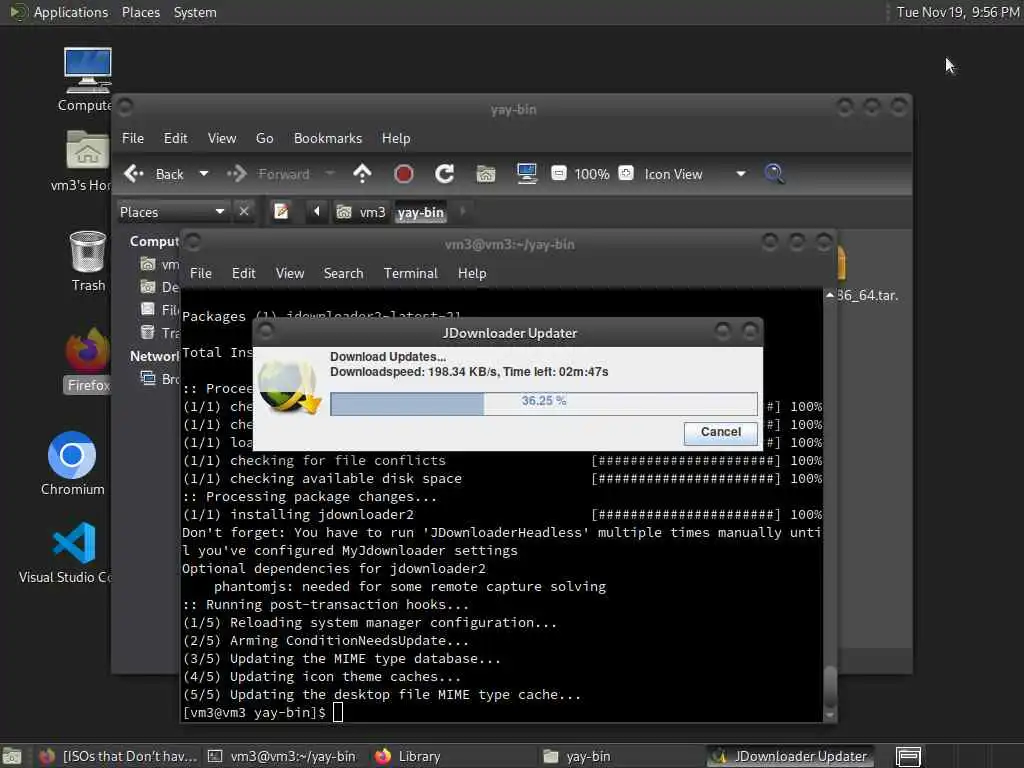Select the Chromium desktop icon
1024x768 pixels.
(72, 463)
